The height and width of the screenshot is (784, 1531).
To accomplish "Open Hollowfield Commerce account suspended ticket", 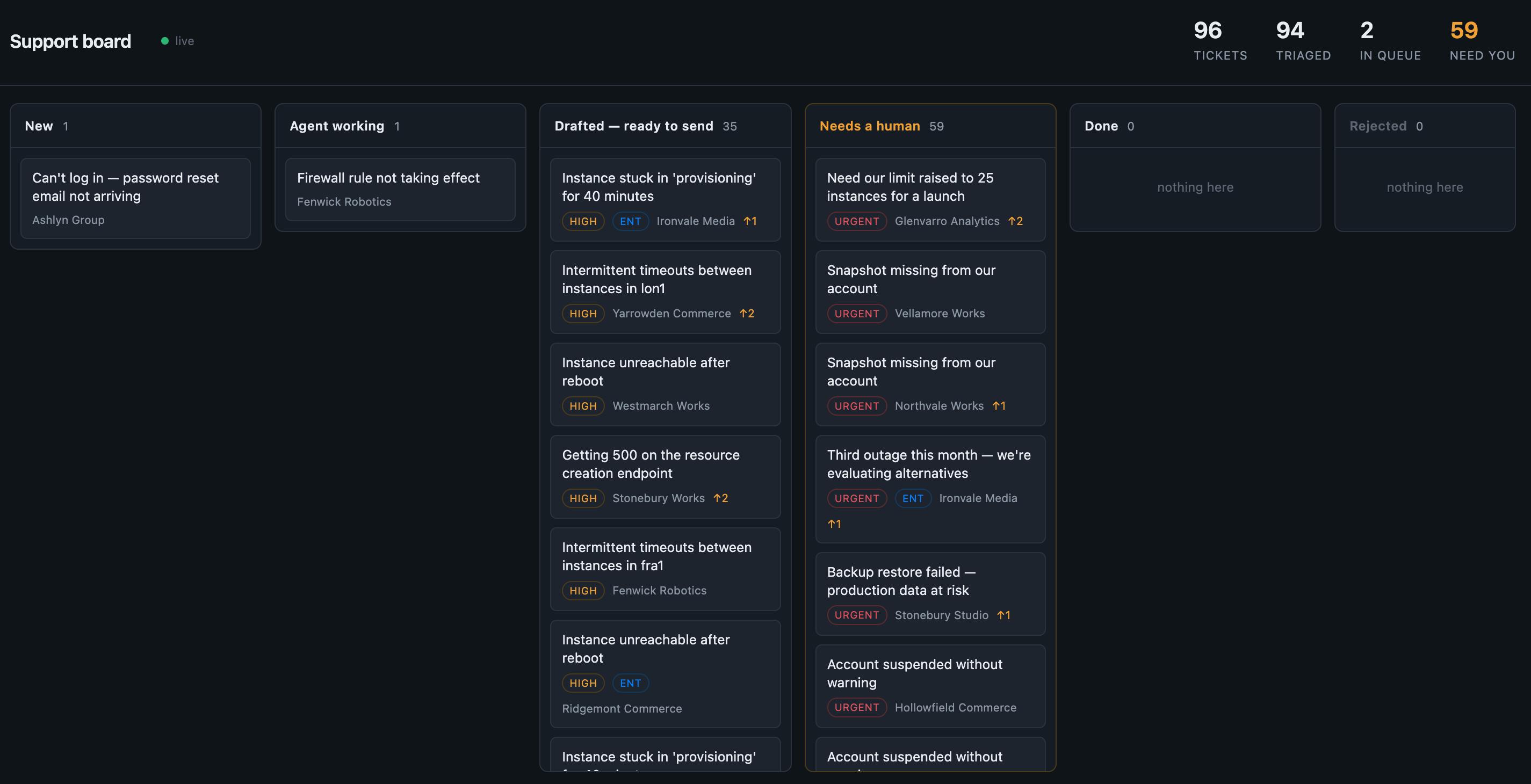I will (930, 686).
